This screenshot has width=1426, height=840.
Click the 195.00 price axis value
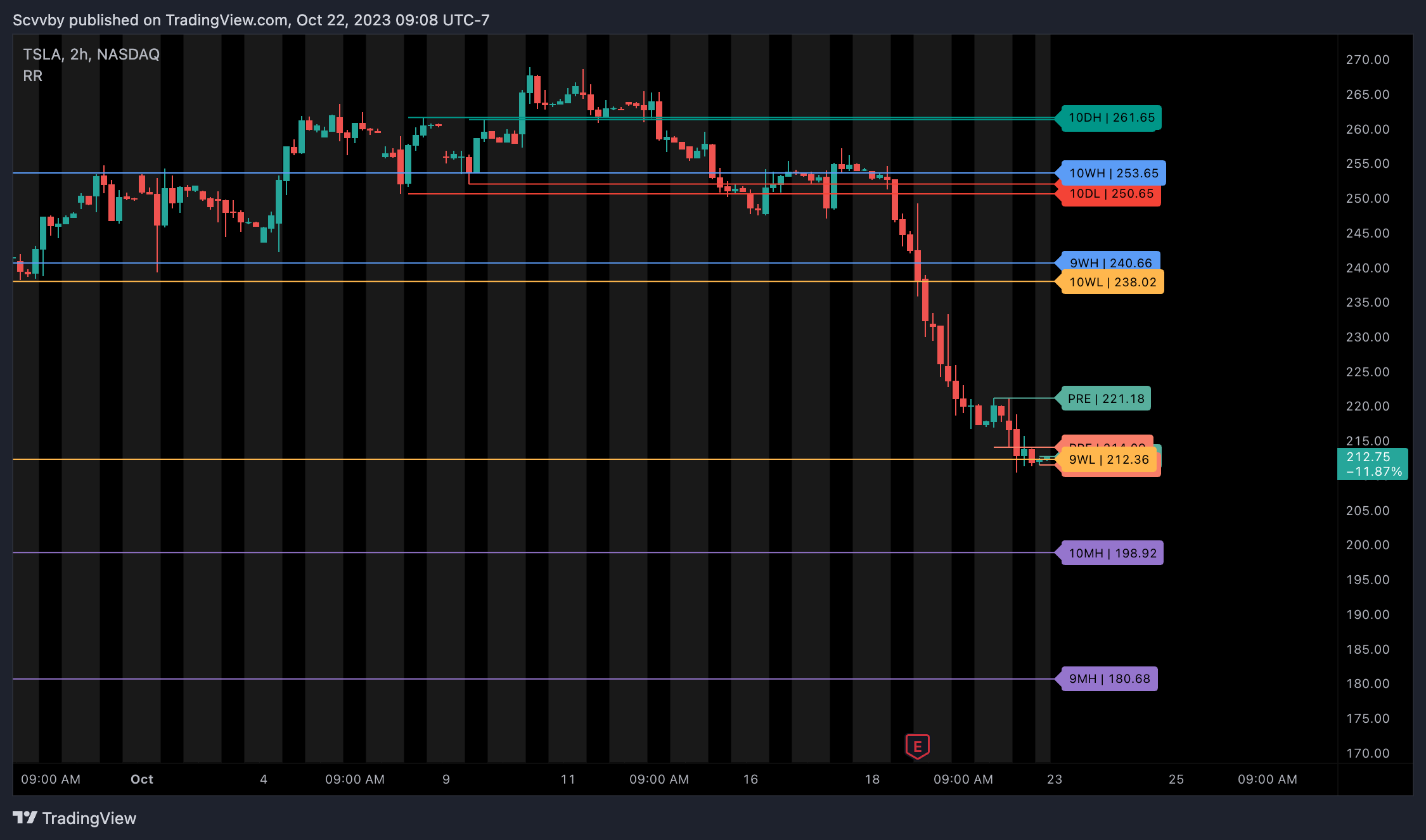pos(1368,580)
